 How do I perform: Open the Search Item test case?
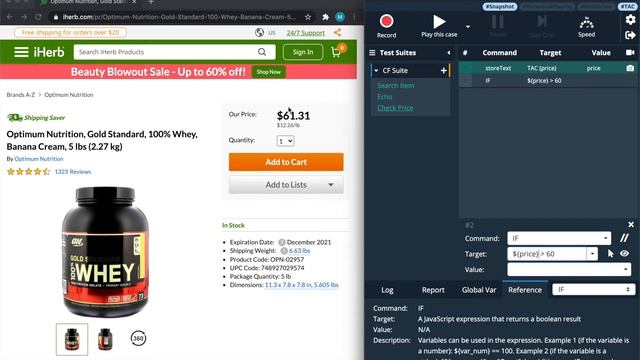(396, 86)
